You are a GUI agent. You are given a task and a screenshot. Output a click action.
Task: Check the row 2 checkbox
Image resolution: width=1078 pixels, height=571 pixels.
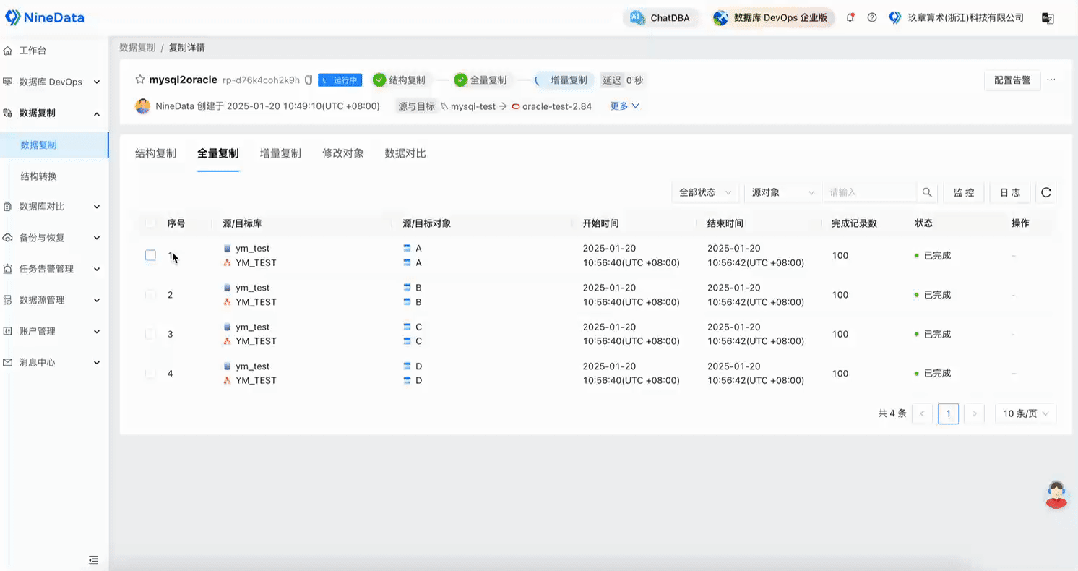[151, 295]
